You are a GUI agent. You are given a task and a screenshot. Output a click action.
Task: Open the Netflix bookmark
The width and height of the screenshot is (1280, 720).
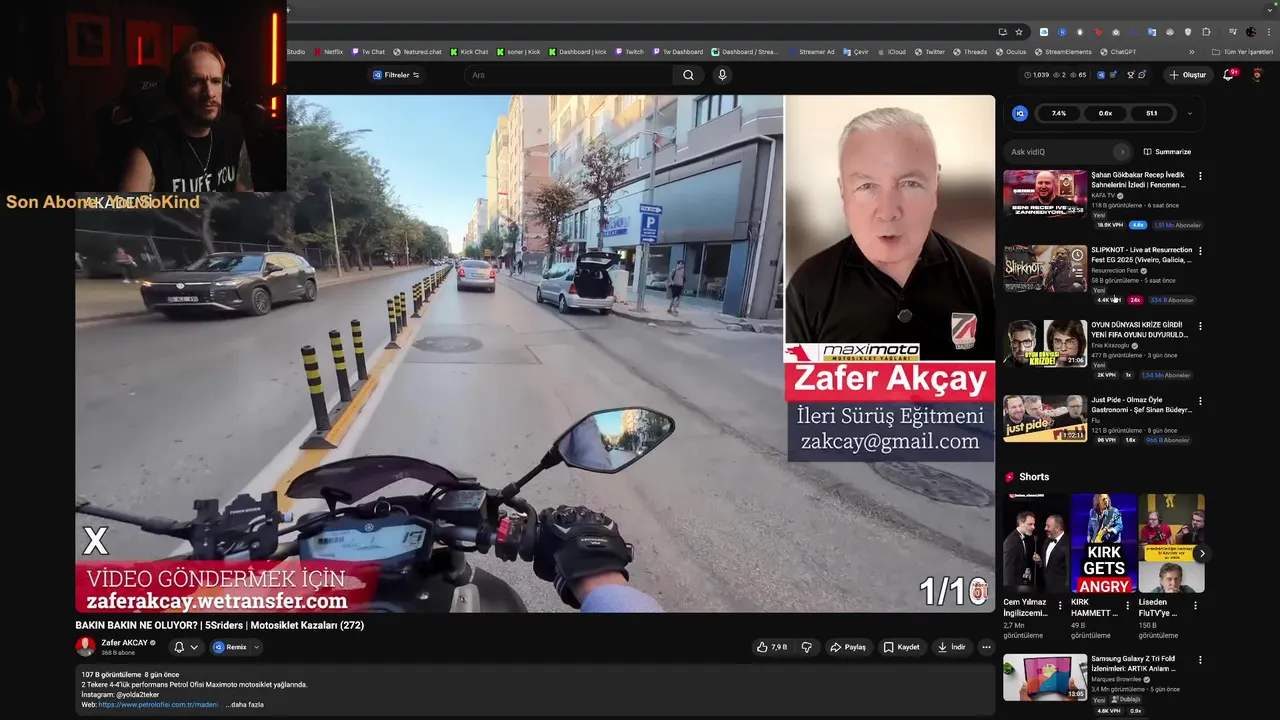pyautogui.click(x=328, y=52)
